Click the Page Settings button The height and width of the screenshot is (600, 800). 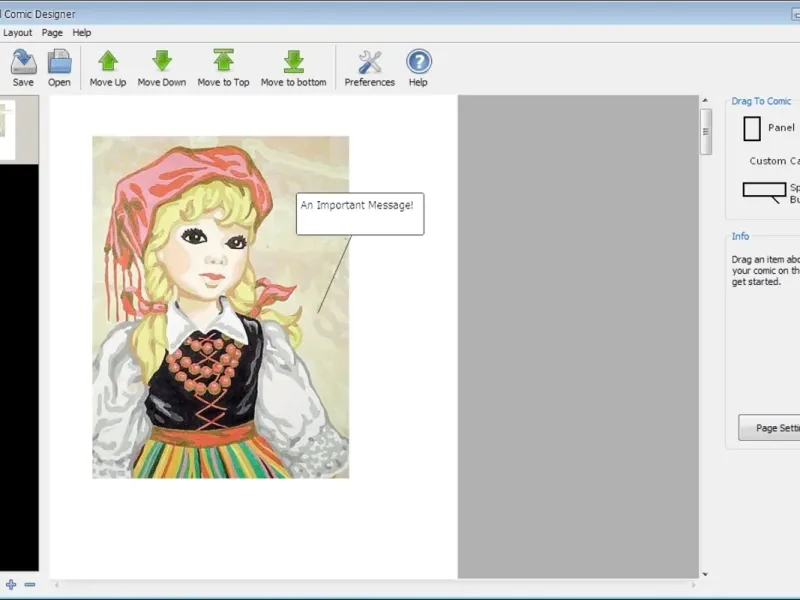click(x=769, y=428)
